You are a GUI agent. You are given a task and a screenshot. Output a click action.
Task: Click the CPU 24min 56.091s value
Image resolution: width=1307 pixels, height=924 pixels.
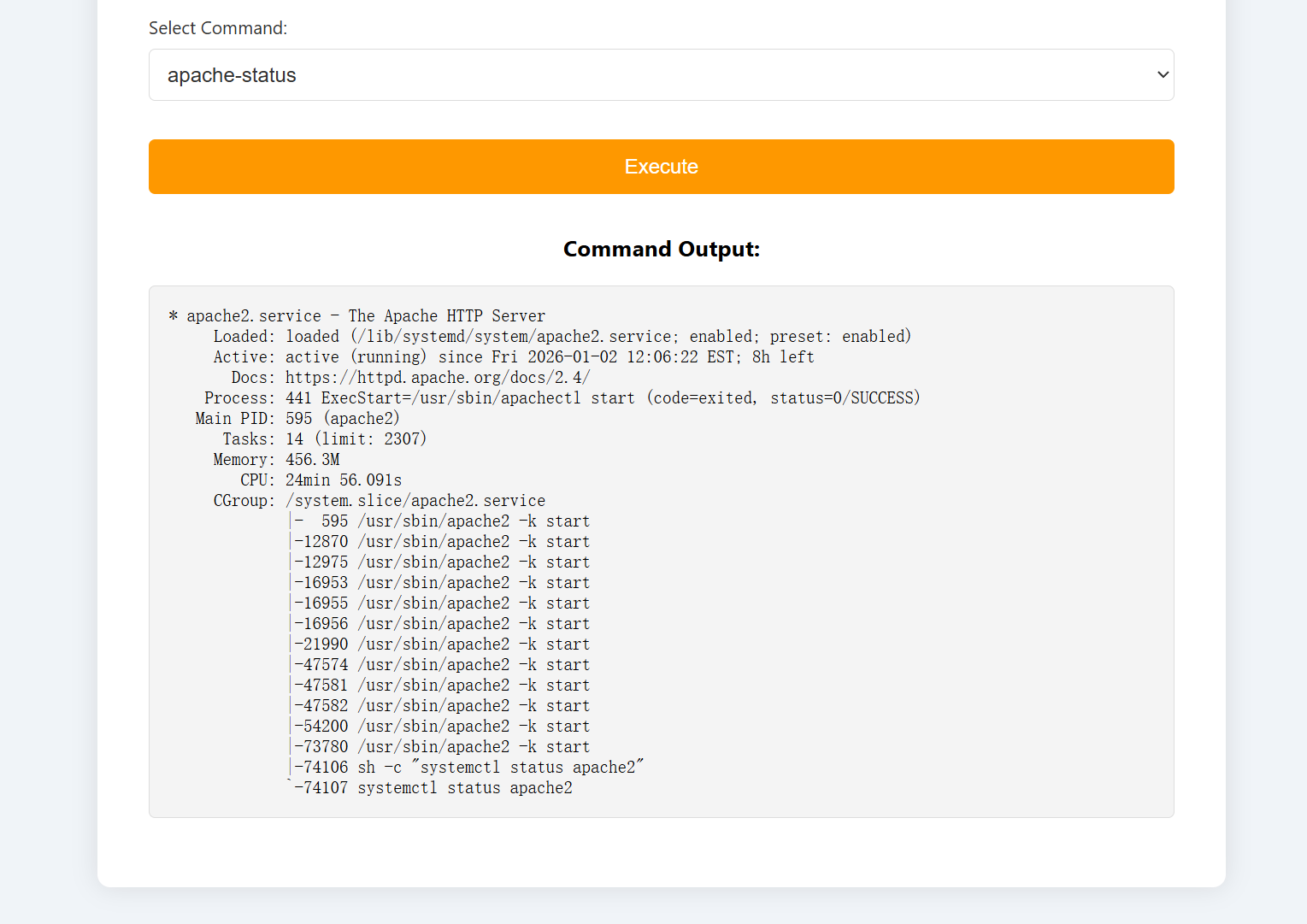(x=344, y=480)
